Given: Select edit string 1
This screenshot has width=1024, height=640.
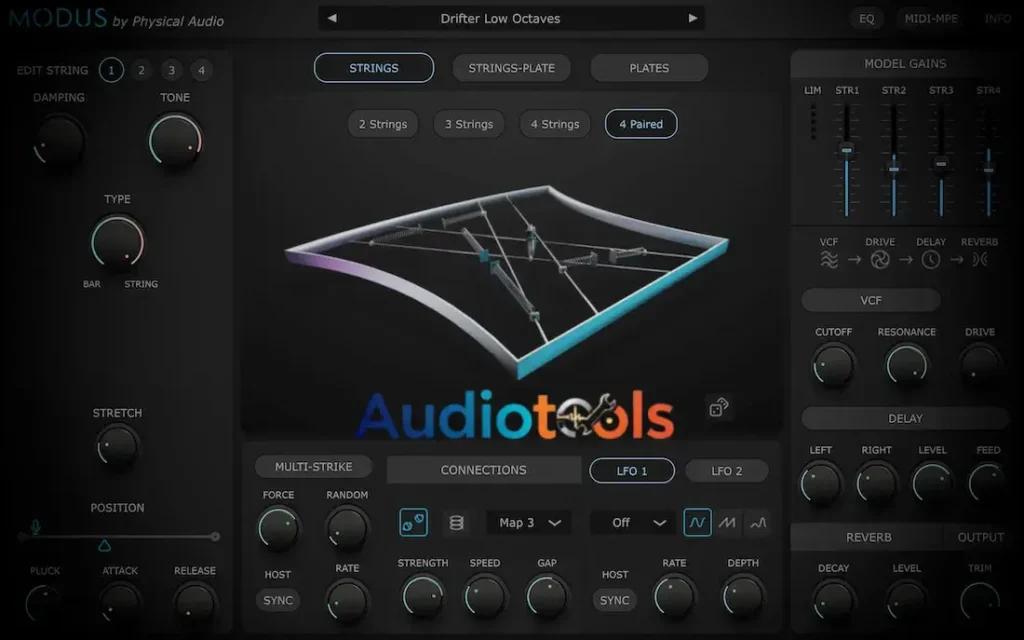Looking at the screenshot, I should point(111,70).
